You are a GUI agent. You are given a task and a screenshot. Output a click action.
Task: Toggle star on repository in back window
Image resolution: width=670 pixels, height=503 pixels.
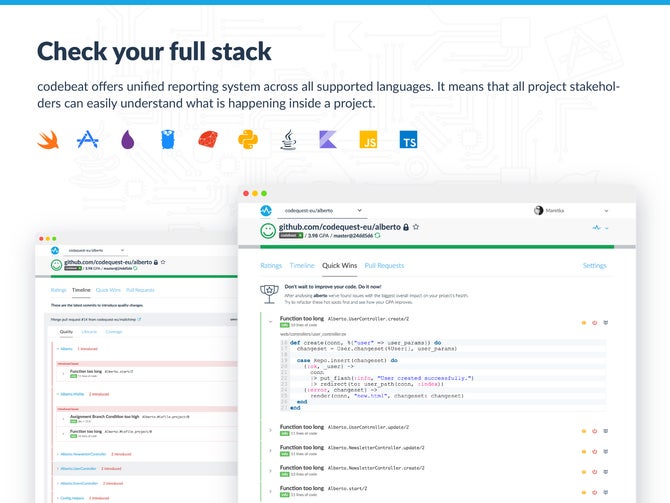click(163, 262)
